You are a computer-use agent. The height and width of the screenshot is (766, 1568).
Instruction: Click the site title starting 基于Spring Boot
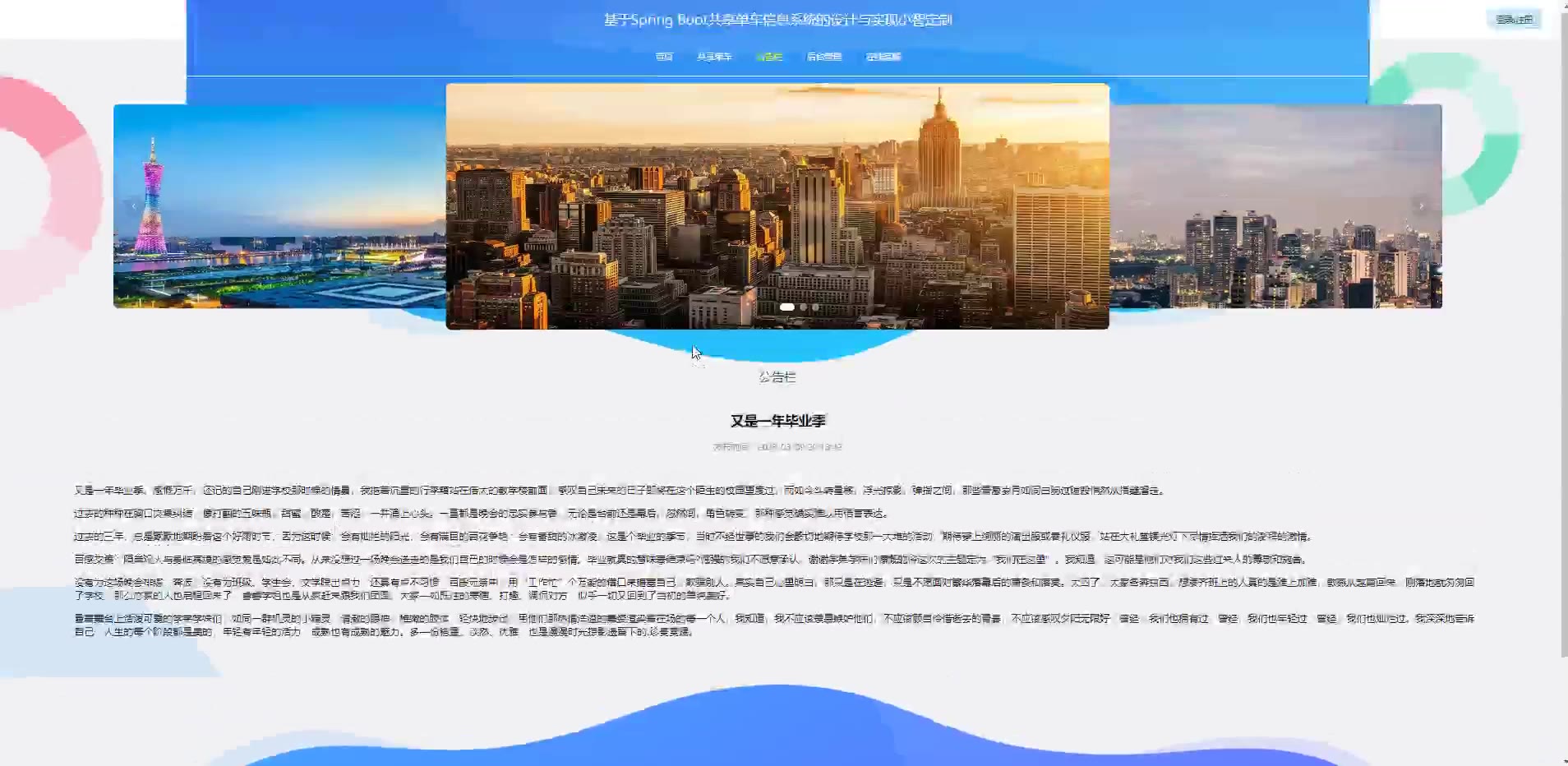click(777, 20)
